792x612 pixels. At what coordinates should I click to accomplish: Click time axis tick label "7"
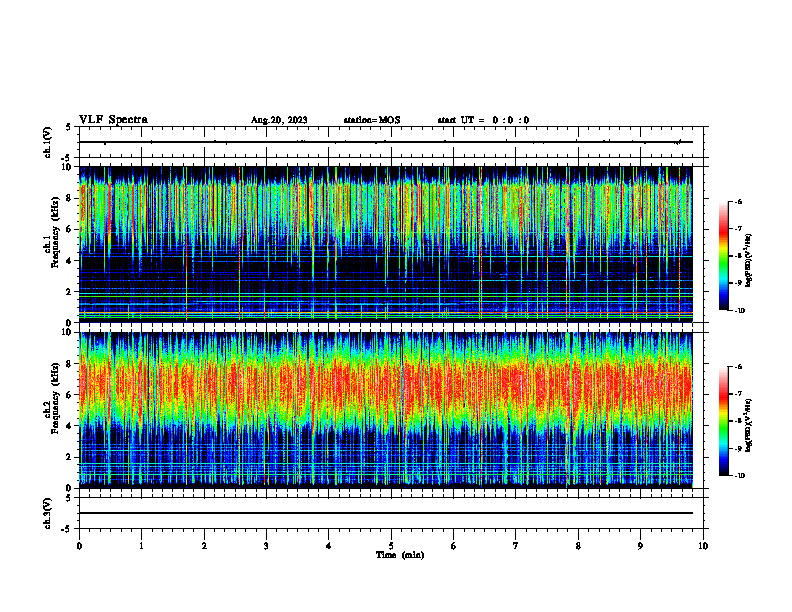tap(516, 546)
